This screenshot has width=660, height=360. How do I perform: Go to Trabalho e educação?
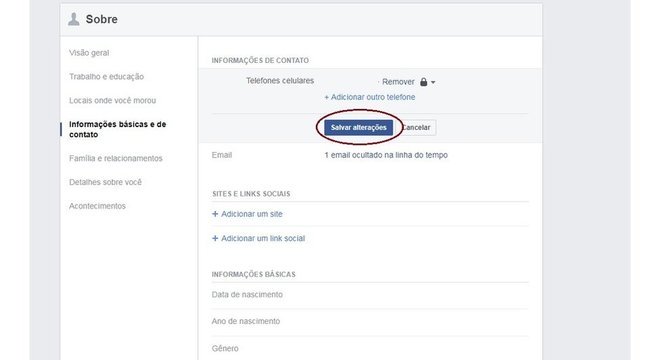[x=106, y=77]
